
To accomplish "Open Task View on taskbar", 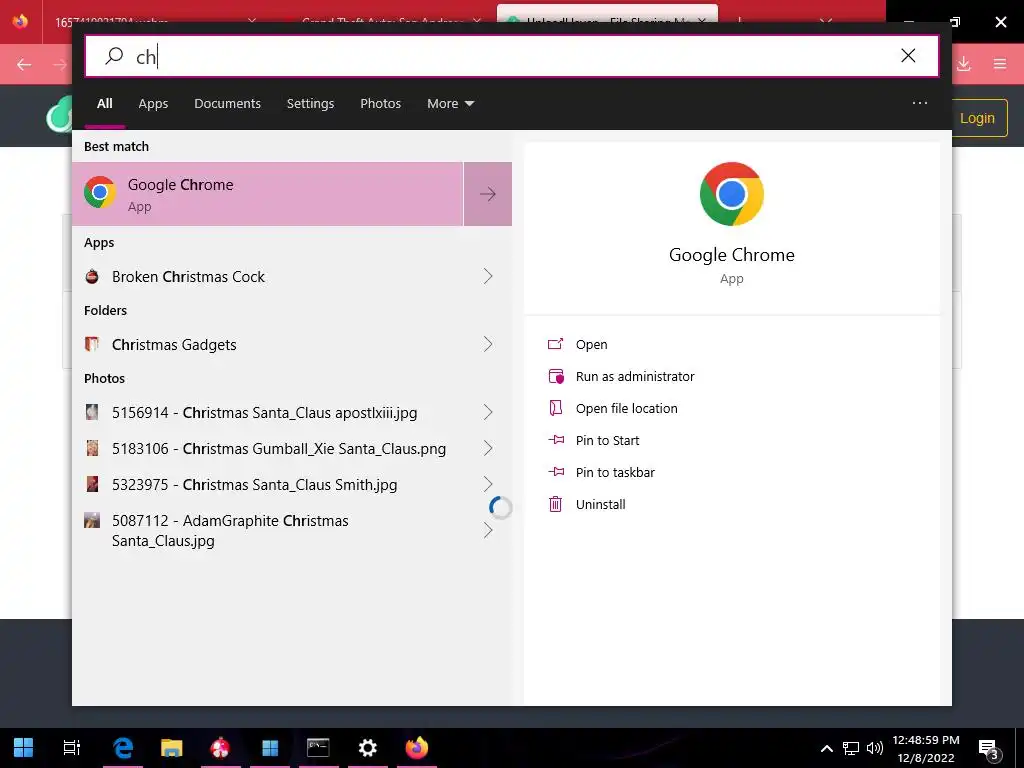I will [x=71, y=747].
